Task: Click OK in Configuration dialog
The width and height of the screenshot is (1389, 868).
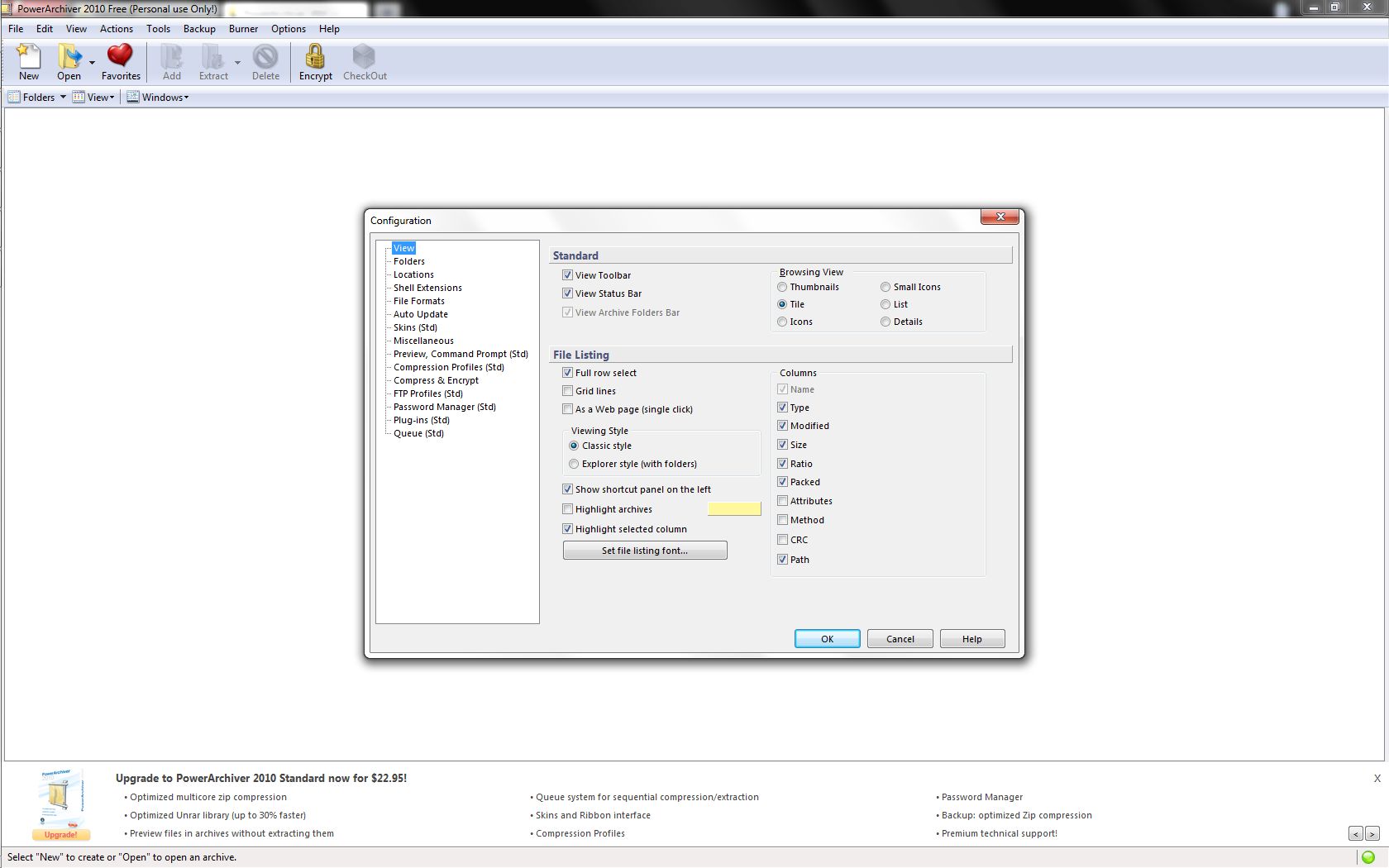Action: coord(827,639)
